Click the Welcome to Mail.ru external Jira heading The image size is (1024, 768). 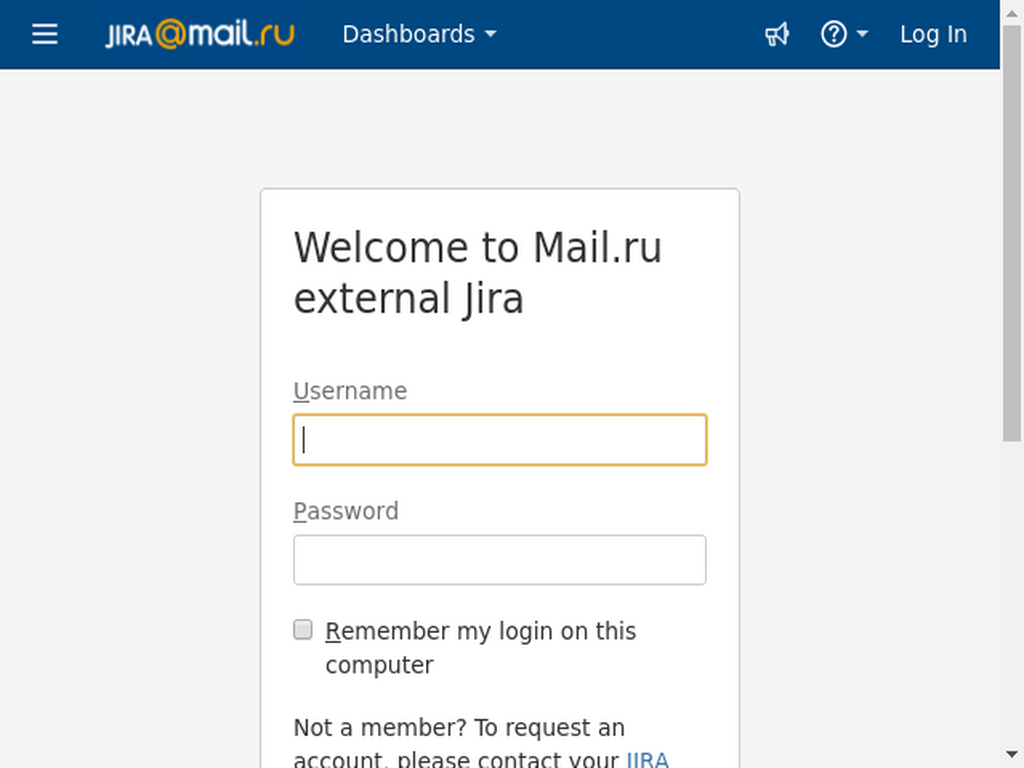point(478,273)
